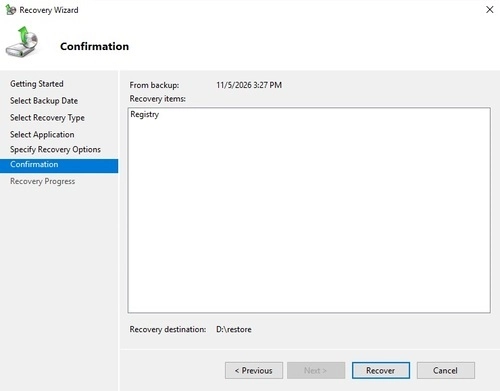The width and height of the screenshot is (500, 391).
Task: Select the Select Backup Date step
Action: tap(44, 101)
